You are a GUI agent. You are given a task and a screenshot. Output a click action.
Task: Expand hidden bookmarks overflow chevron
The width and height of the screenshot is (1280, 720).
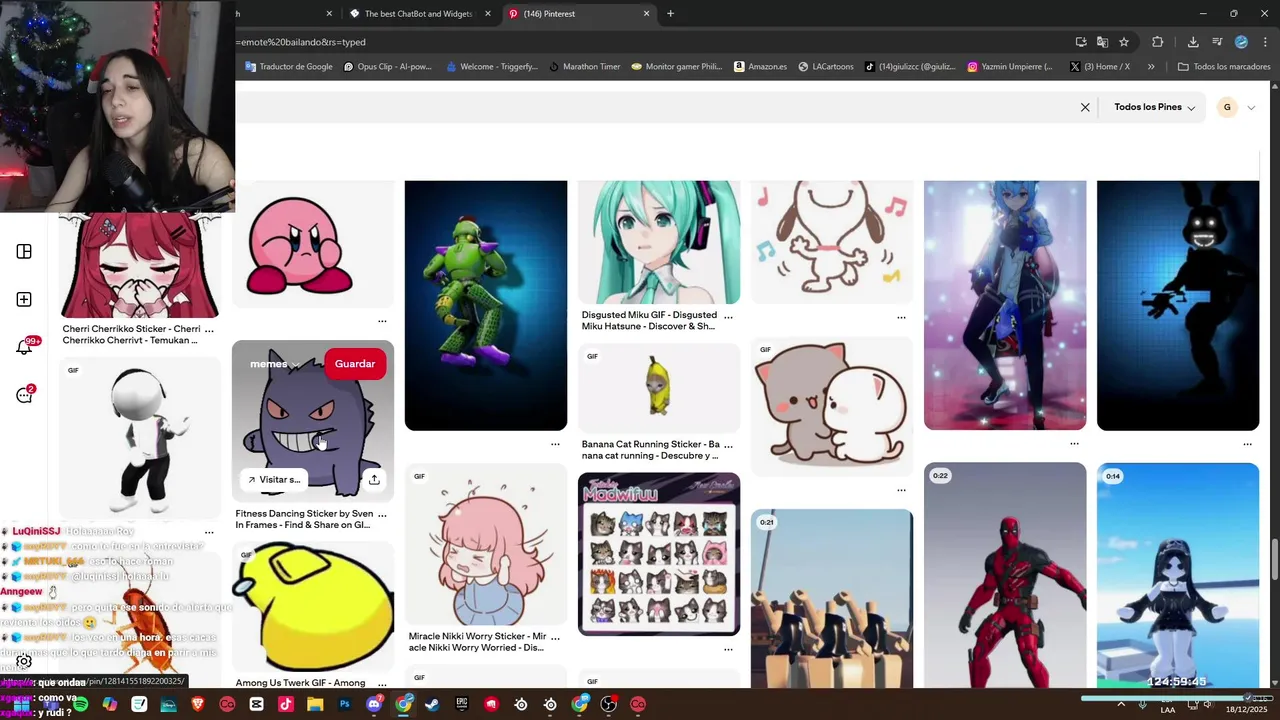click(x=1151, y=67)
